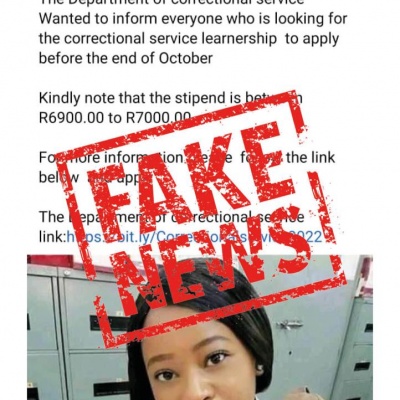
Task: Click the red strip above the cabinets
Action: (50, 260)
